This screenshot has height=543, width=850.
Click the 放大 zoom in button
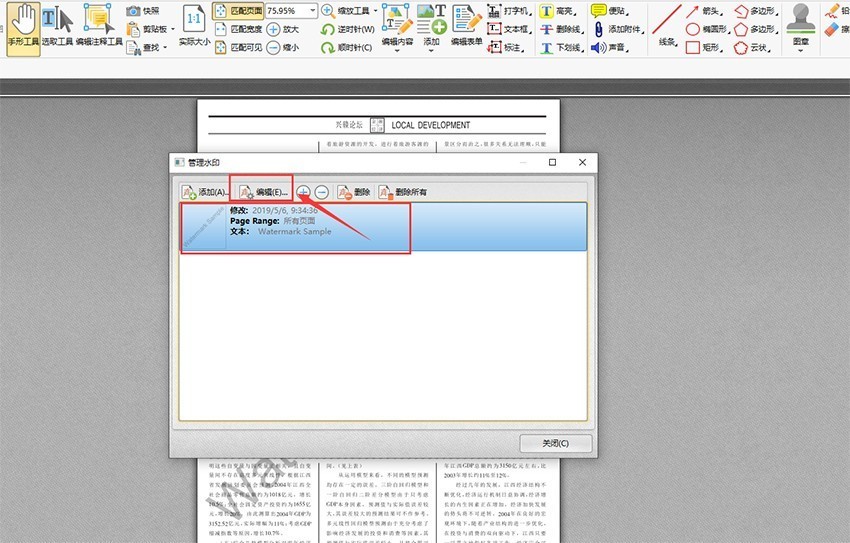pos(282,29)
